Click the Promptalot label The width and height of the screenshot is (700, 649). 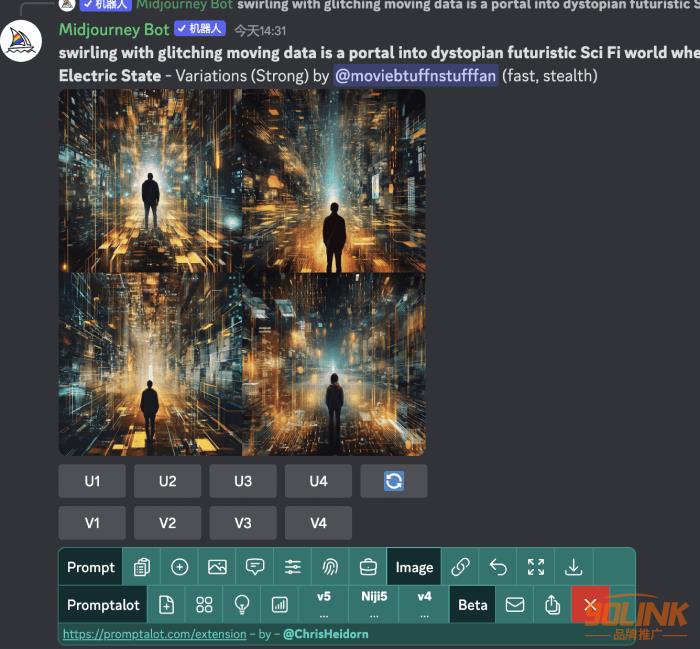[x=103, y=605]
